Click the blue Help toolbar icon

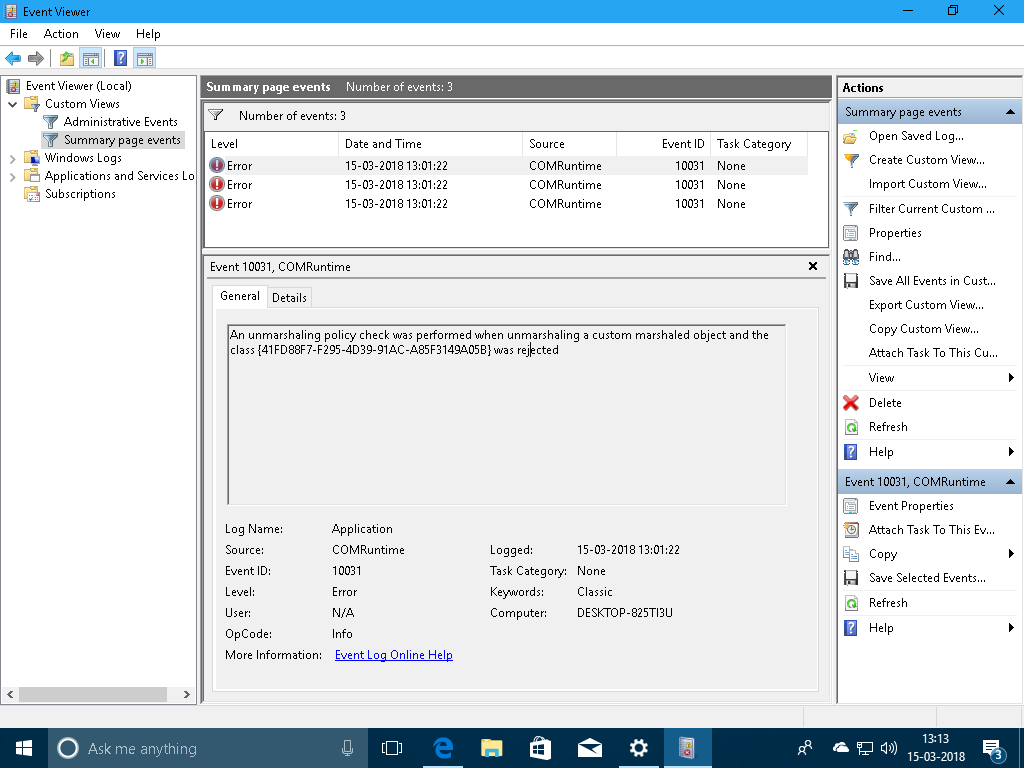pyautogui.click(x=120, y=58)
